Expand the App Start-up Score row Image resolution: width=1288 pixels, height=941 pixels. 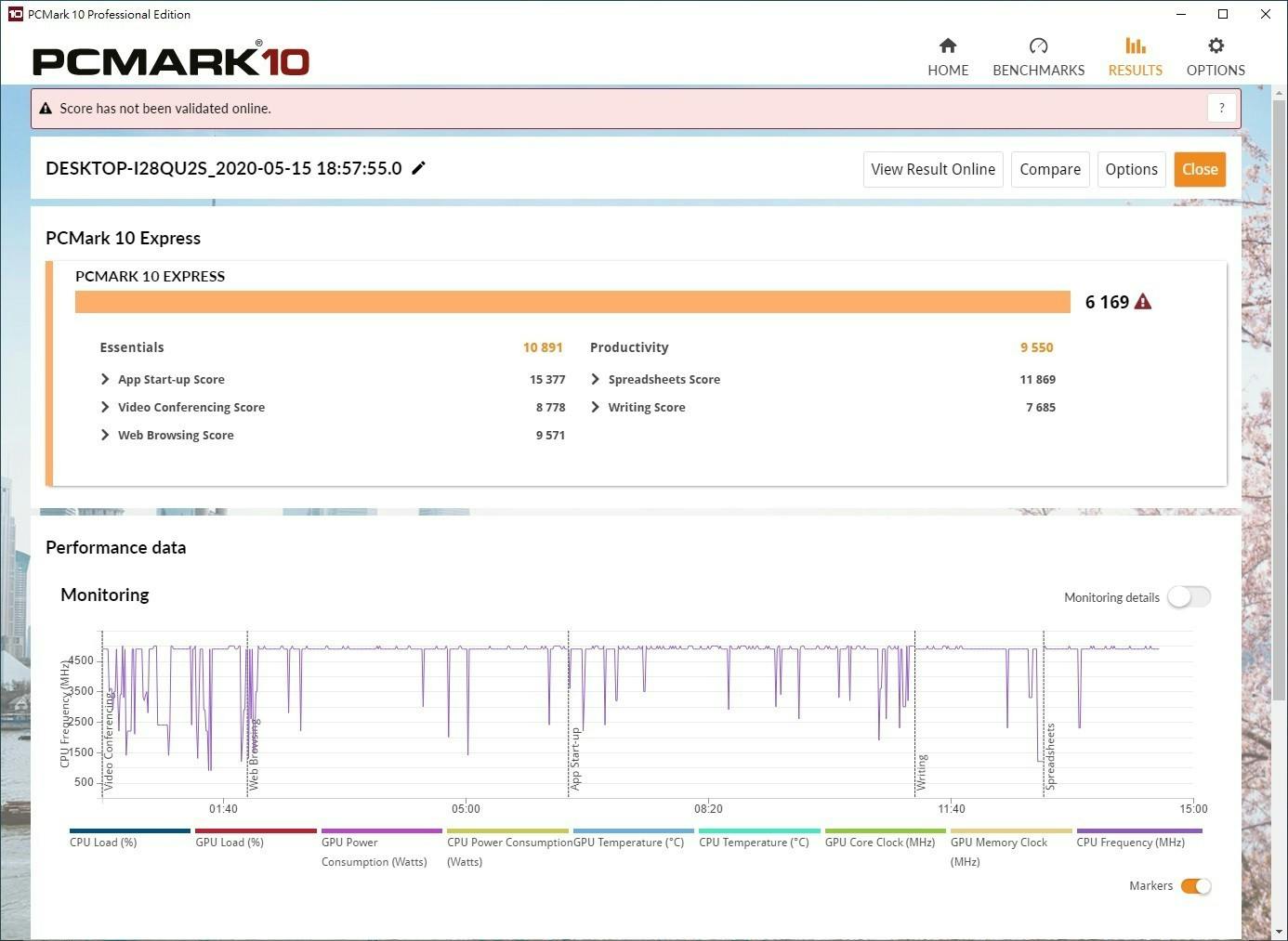[x=105, y=379]
